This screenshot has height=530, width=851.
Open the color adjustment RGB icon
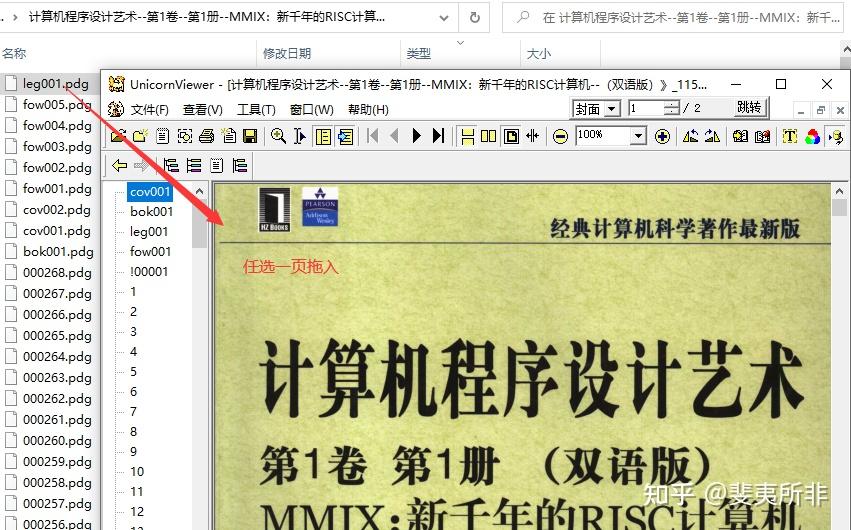(x=812, y=136)
